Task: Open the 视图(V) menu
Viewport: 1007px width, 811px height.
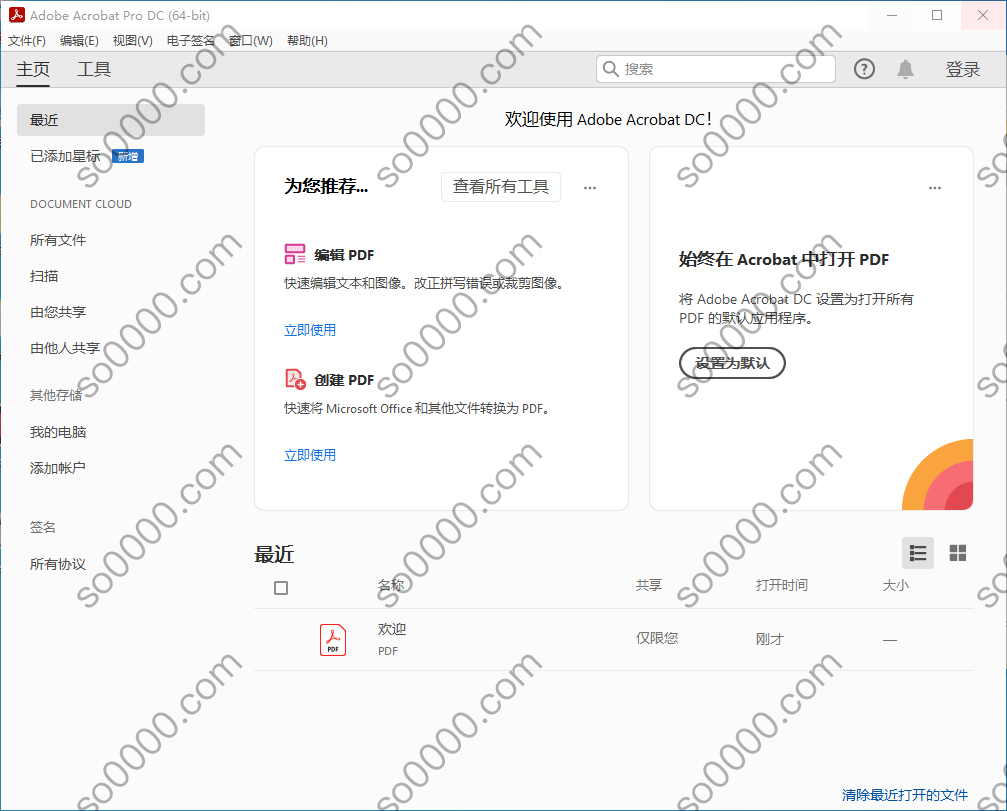Action: 132,41
